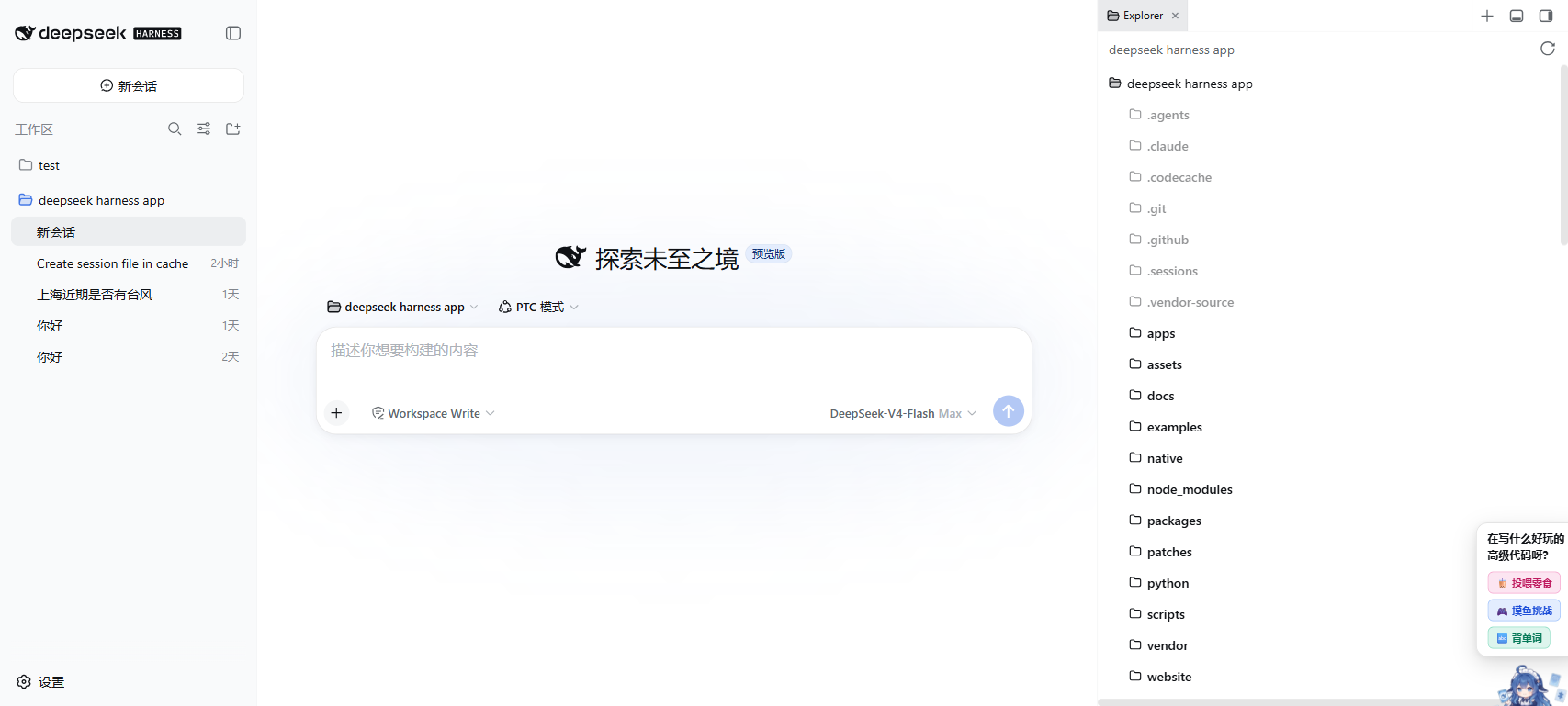Send the prompt with the arrow button
This screenshot has width=1568, height=706.
coord(1009,411)
